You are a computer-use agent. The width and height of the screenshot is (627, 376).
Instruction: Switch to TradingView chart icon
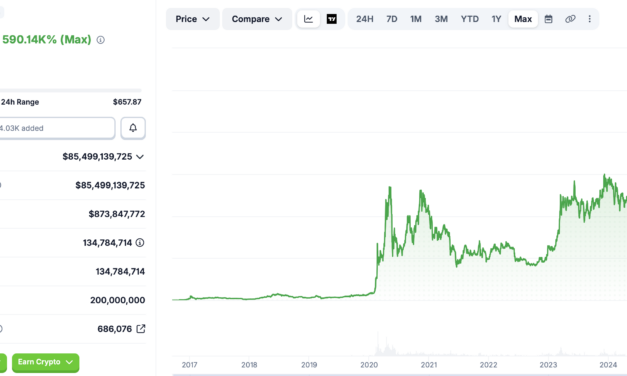pos(331,19)
